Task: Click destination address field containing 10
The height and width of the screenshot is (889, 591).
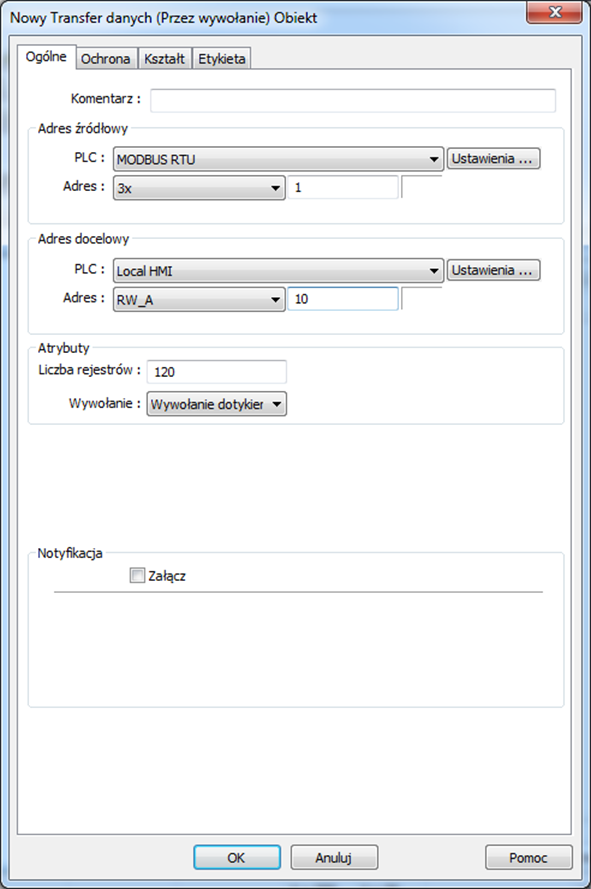Action: (343, 299)
